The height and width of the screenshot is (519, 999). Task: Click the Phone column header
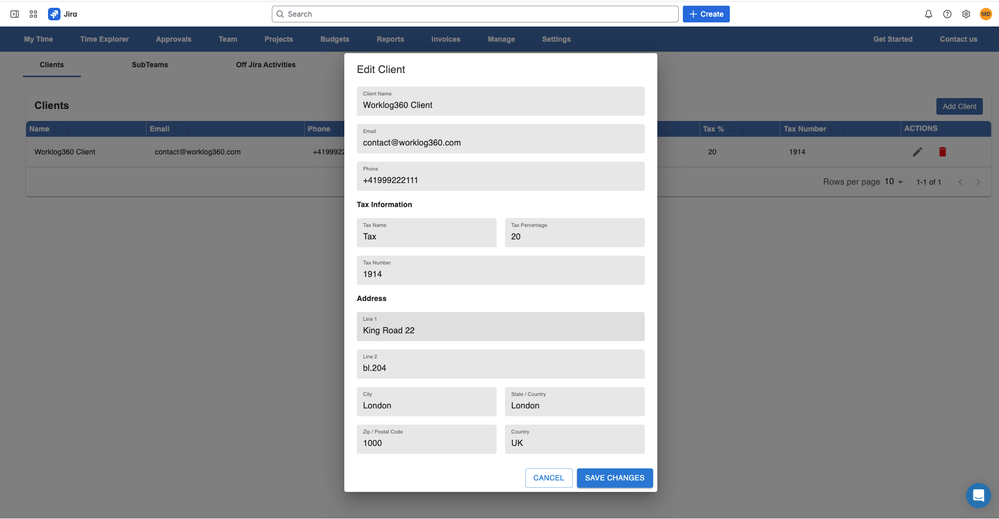click(319, 129)
